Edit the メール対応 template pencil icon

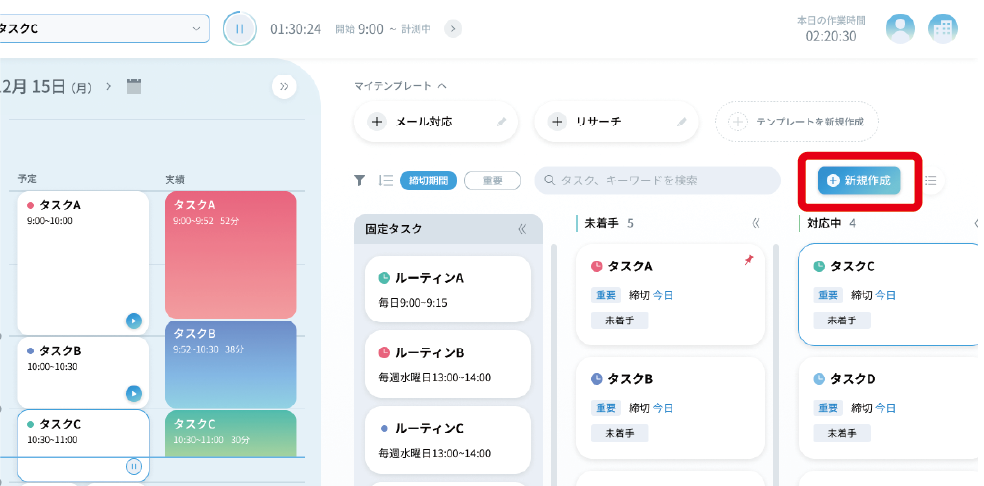pyautogui.click(x=502, y=122)
